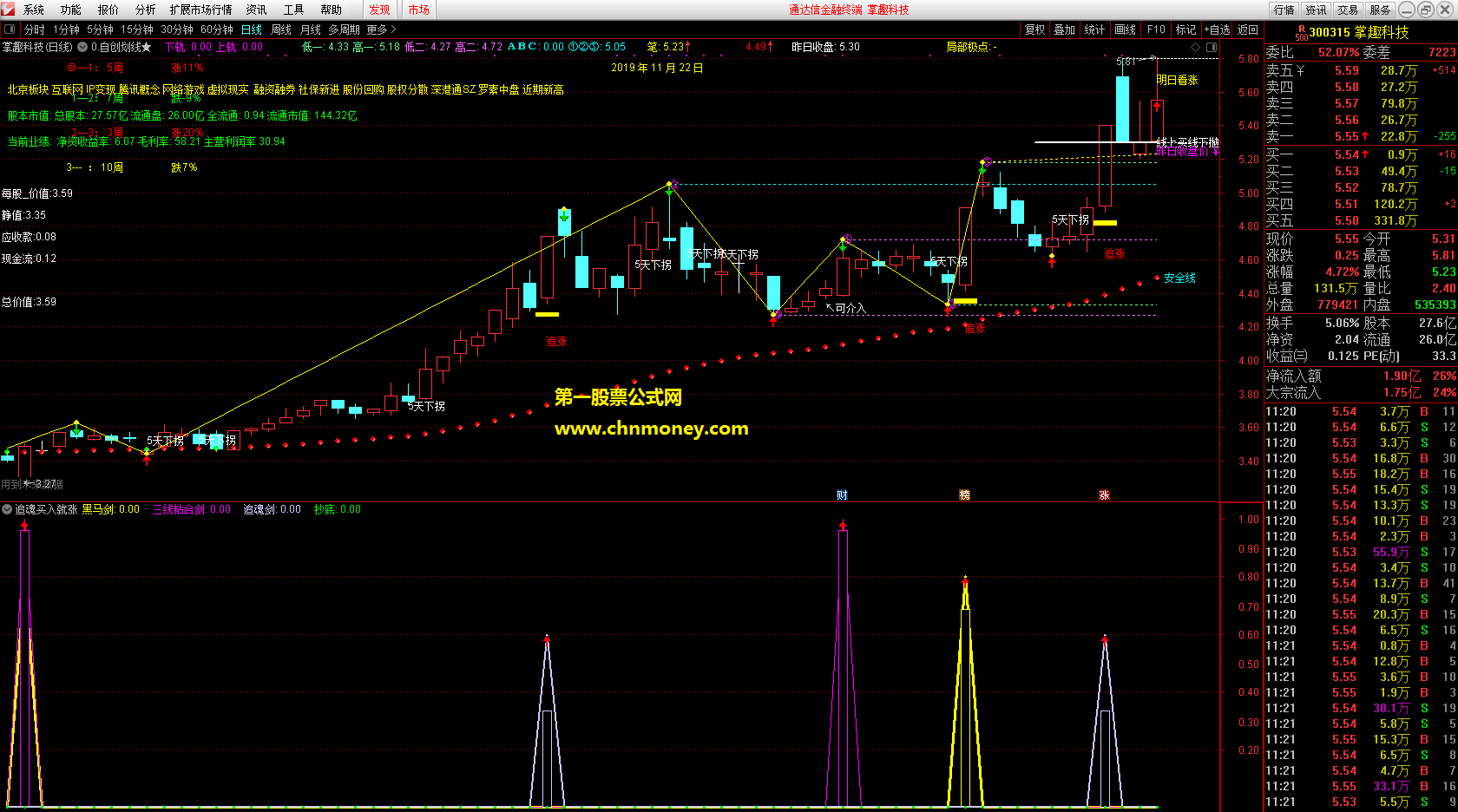Click the star after 自创划线
This screenshot has width=1458, height=812.
click(x=146, y=47)
